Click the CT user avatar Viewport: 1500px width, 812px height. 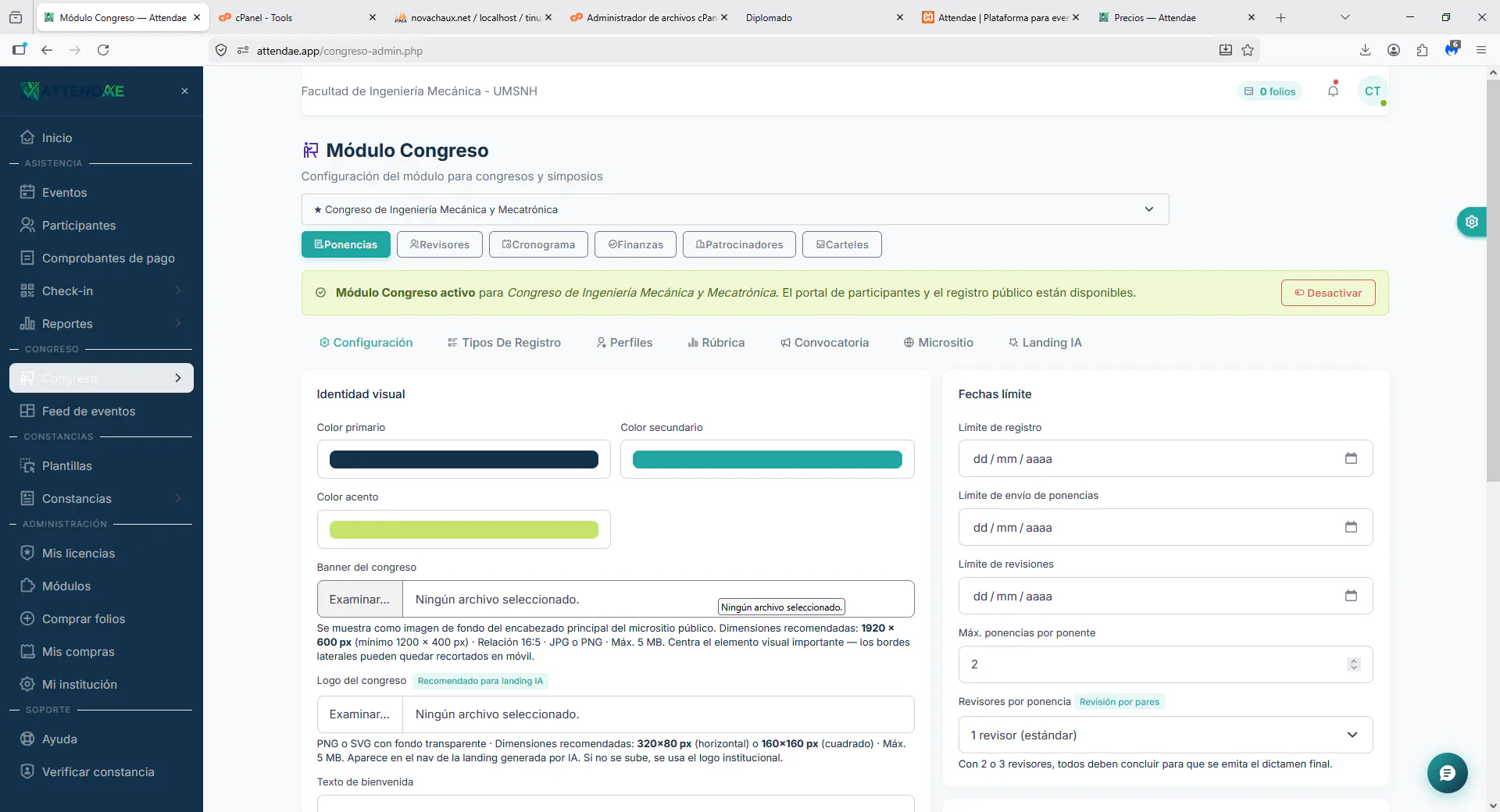pos(1373,91)
